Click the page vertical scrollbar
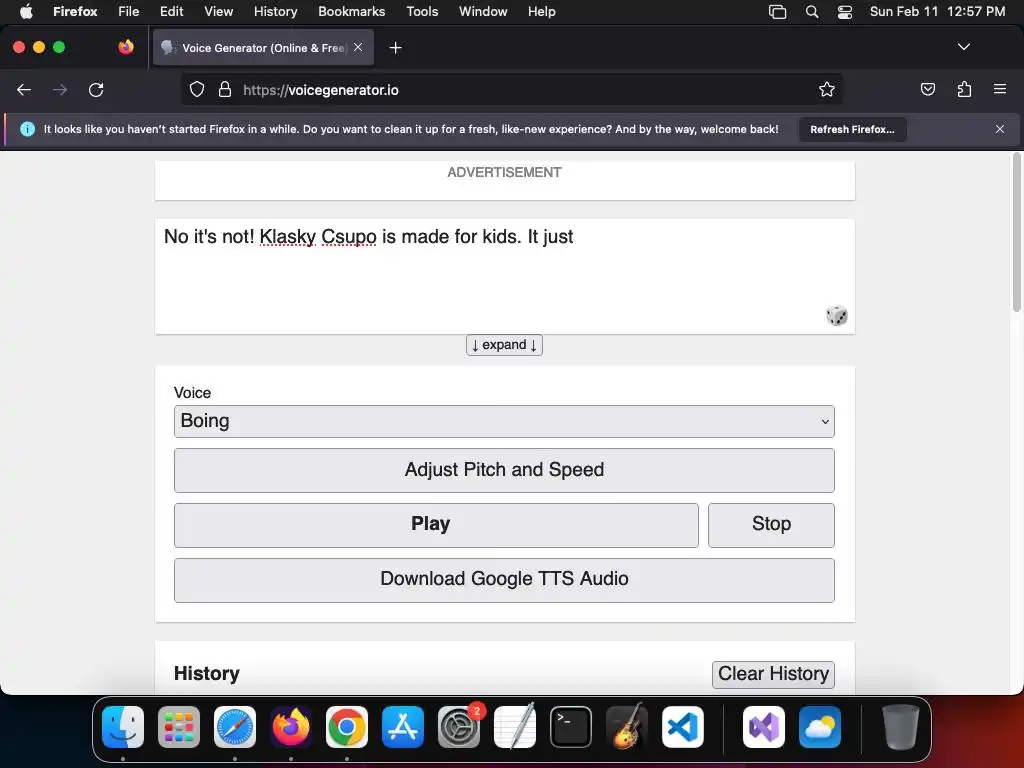This screenshot has width=1024, height=768. (x=1017, y=232)
